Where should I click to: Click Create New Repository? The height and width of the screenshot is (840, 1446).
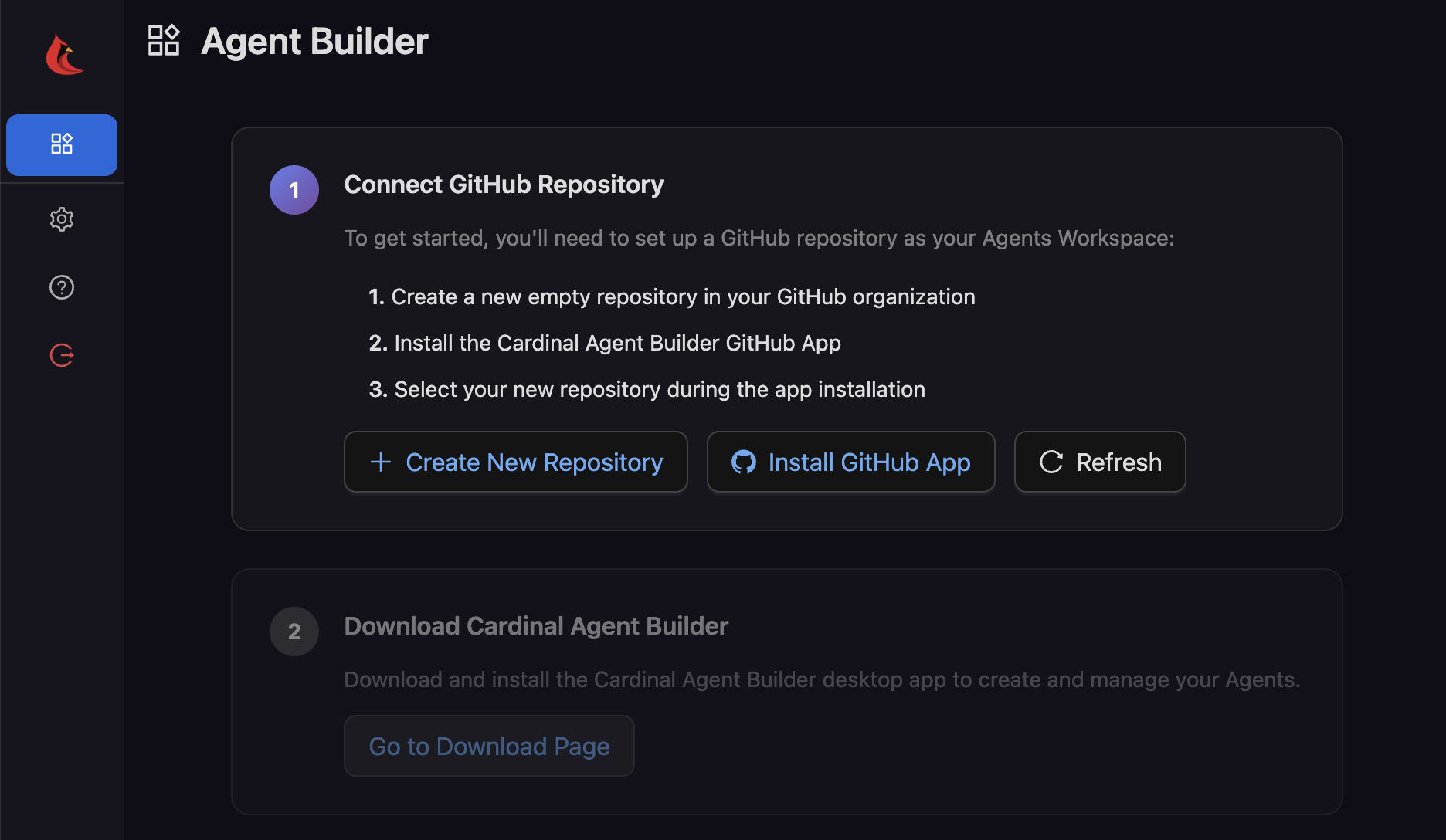pyautogui.click(x=515, y=462)
